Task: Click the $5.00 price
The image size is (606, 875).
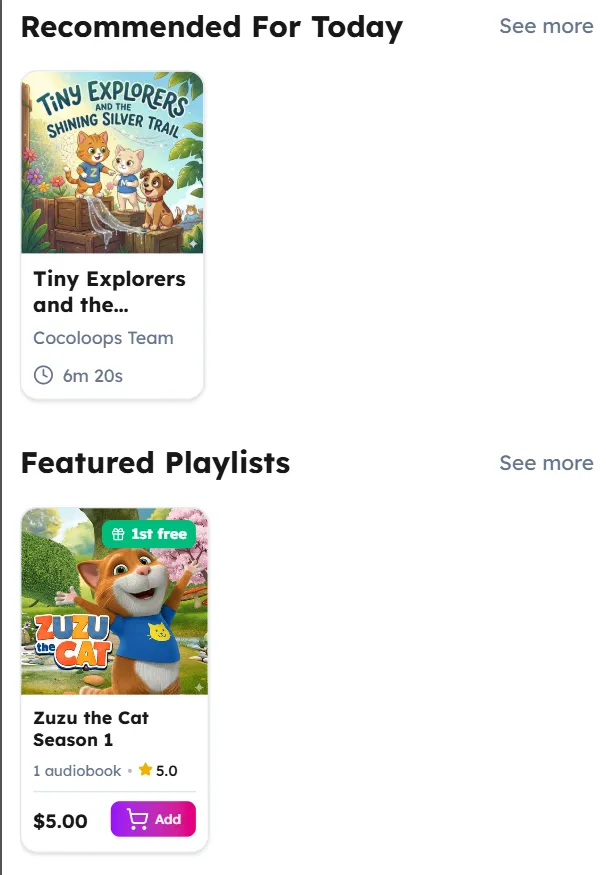Action: tap(60, 822)
